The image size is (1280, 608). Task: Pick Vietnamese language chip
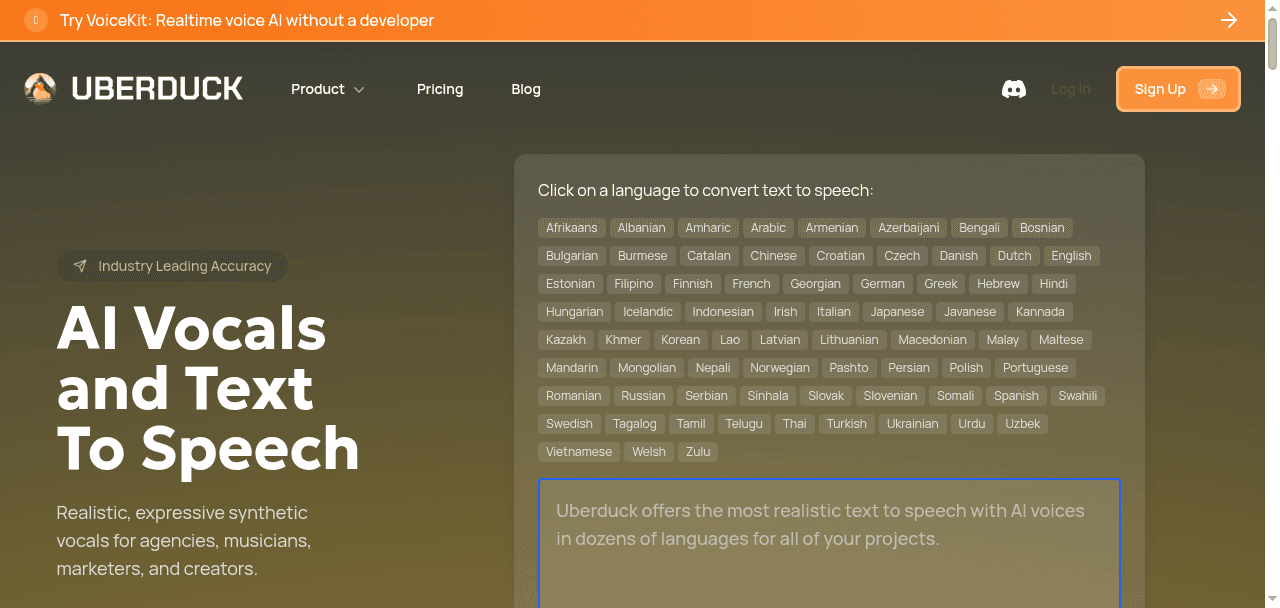[579, 452]
